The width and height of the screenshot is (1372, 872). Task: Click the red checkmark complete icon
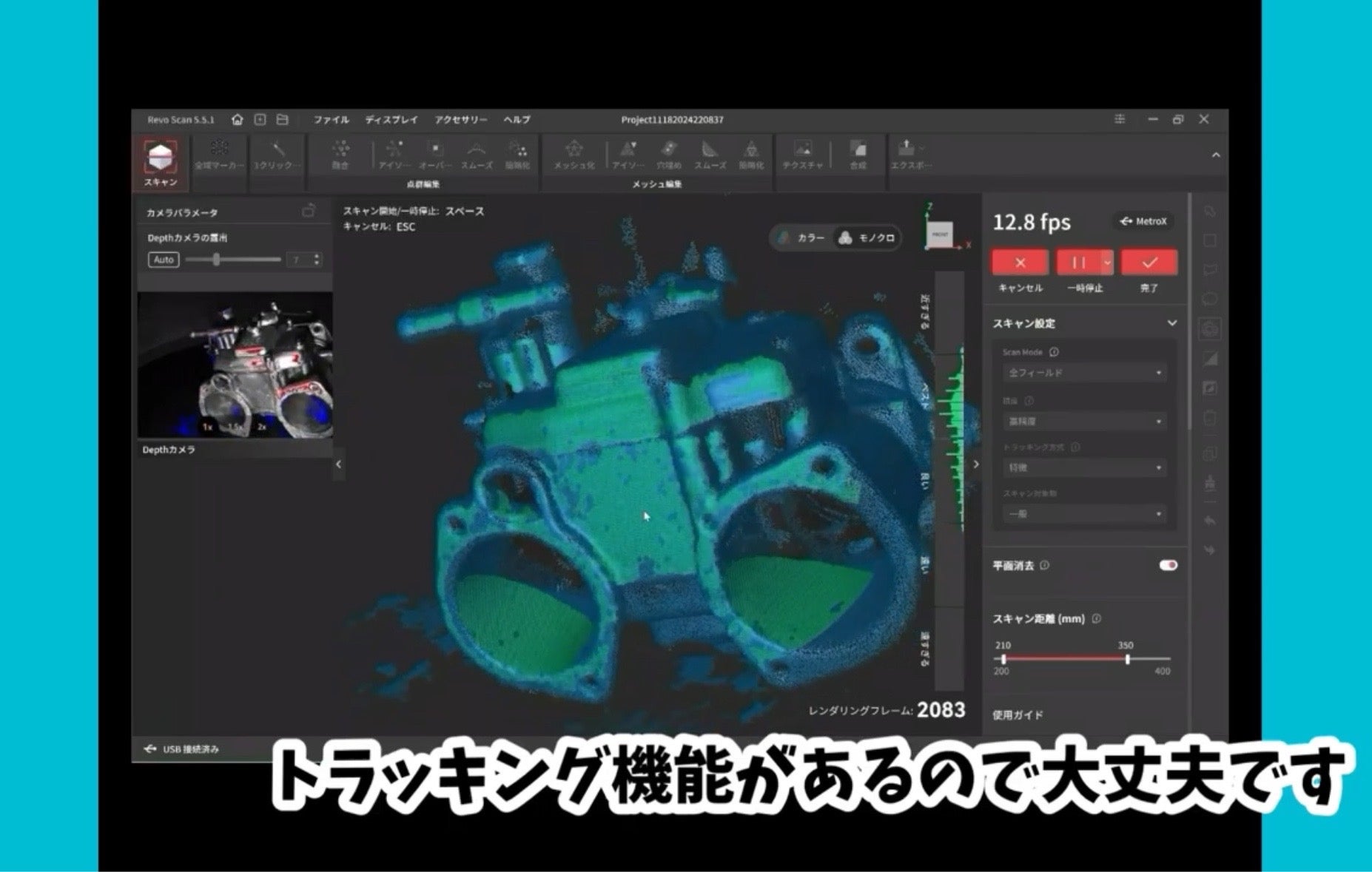coord(1149,263)
